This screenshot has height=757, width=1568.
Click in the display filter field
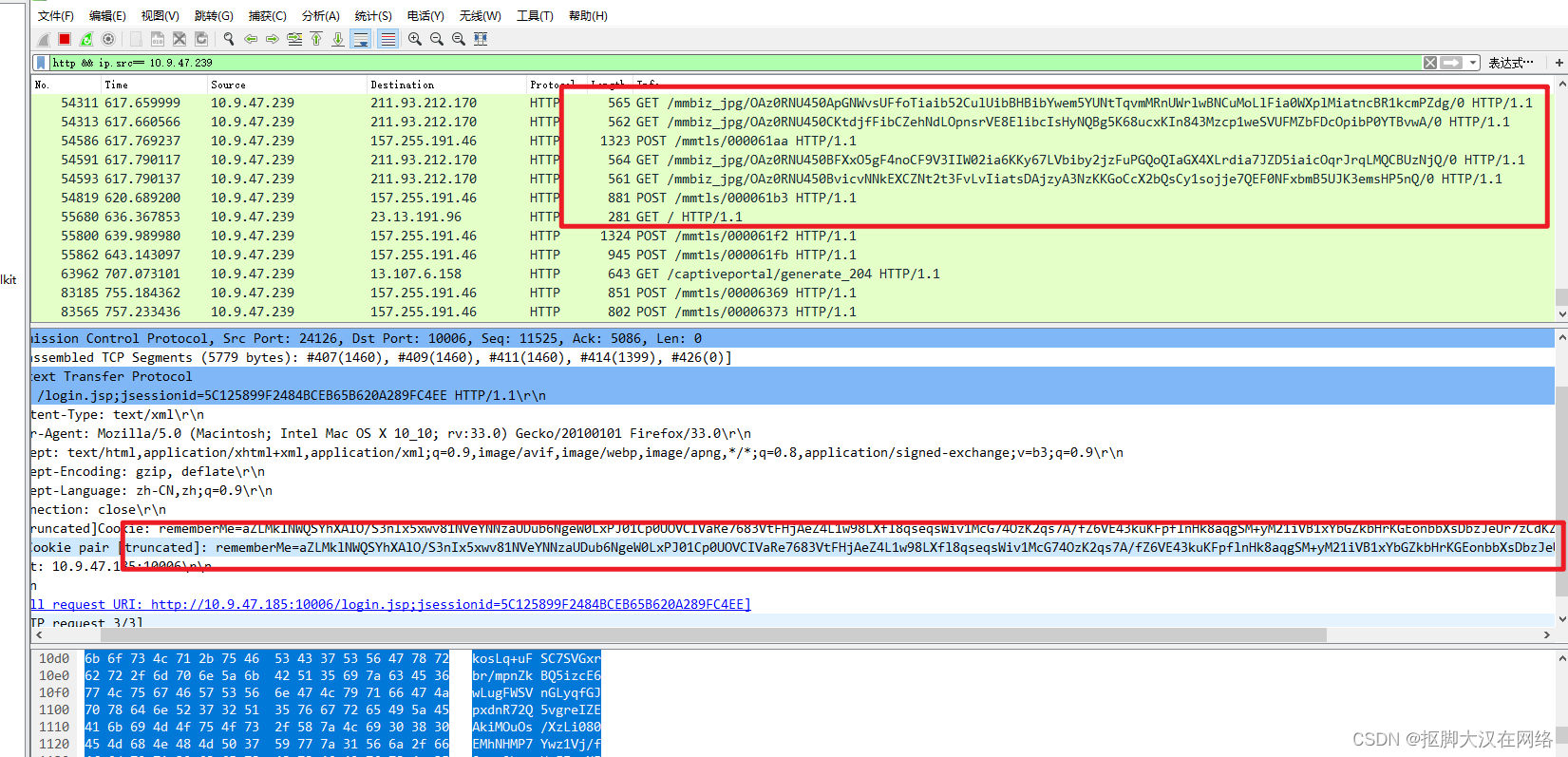click(736, 63)
